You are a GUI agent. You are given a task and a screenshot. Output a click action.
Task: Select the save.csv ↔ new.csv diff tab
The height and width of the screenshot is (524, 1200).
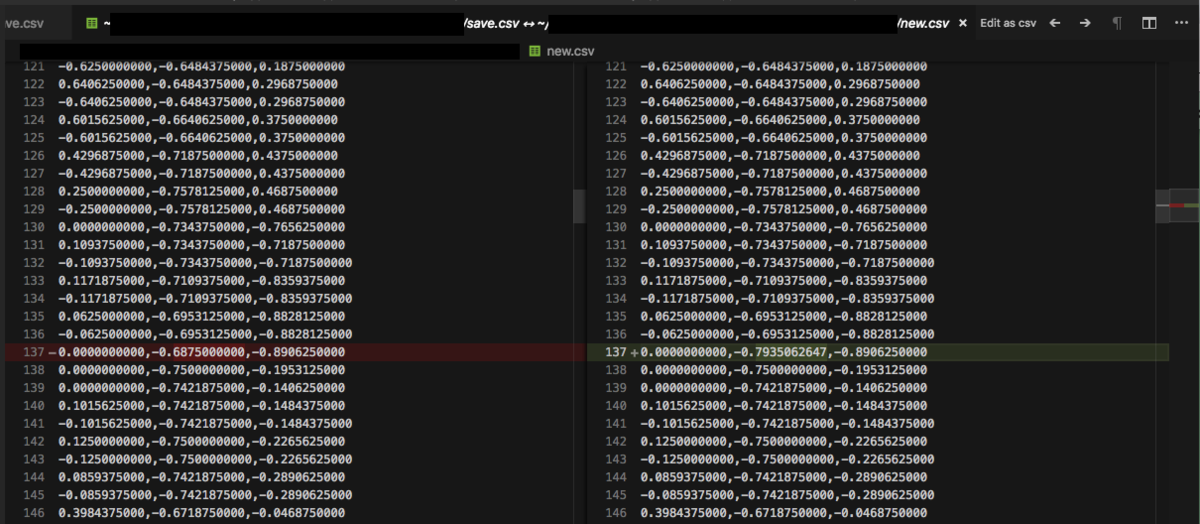523,22
